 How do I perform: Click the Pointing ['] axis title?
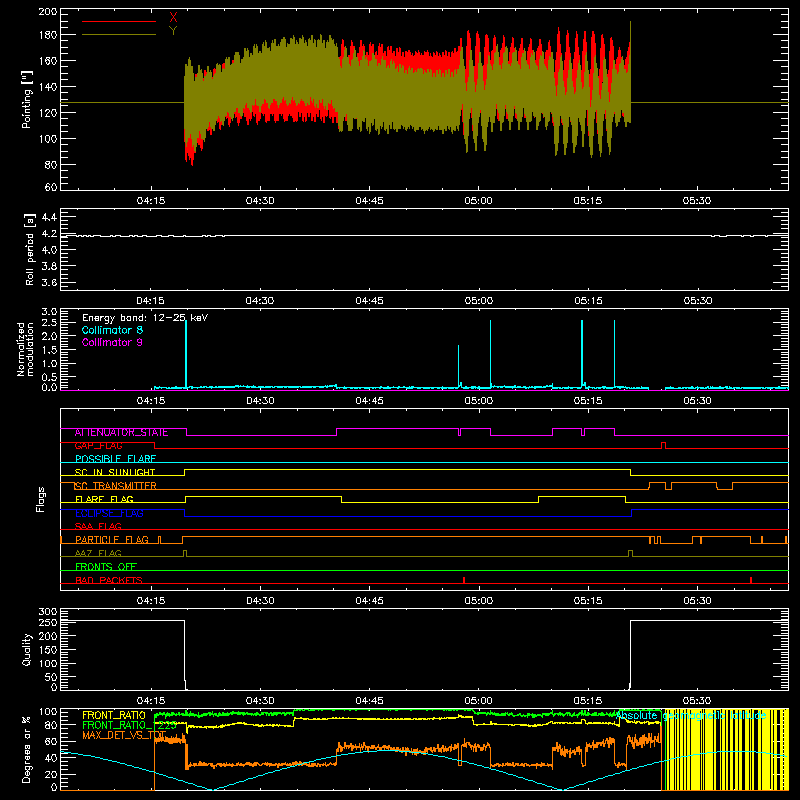[x=27, y=99]
